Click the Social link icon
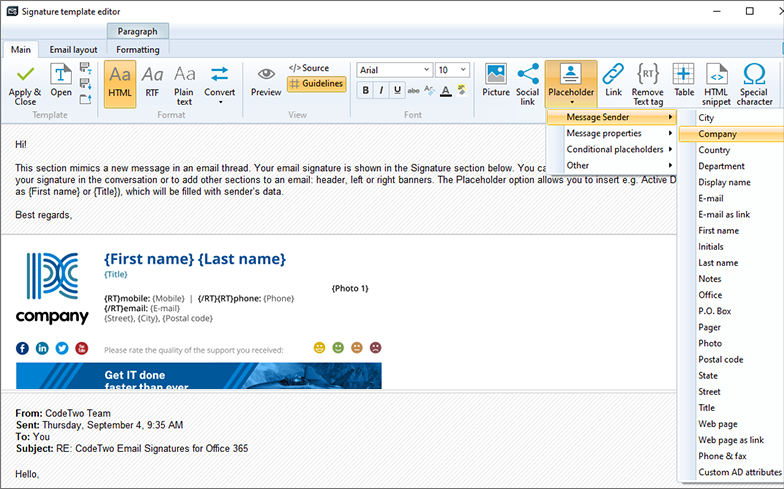Viewport: 784px width, 489px height. point(528,74)
